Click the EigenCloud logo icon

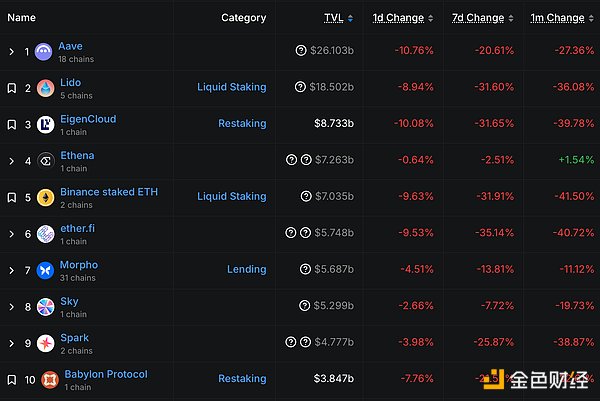pyautogui.click(x=44, y=125)
